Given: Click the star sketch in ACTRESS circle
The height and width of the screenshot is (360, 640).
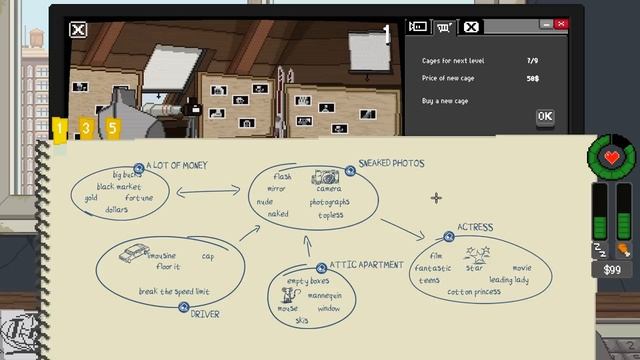Looking at the screenshot, I should point(477,255).
